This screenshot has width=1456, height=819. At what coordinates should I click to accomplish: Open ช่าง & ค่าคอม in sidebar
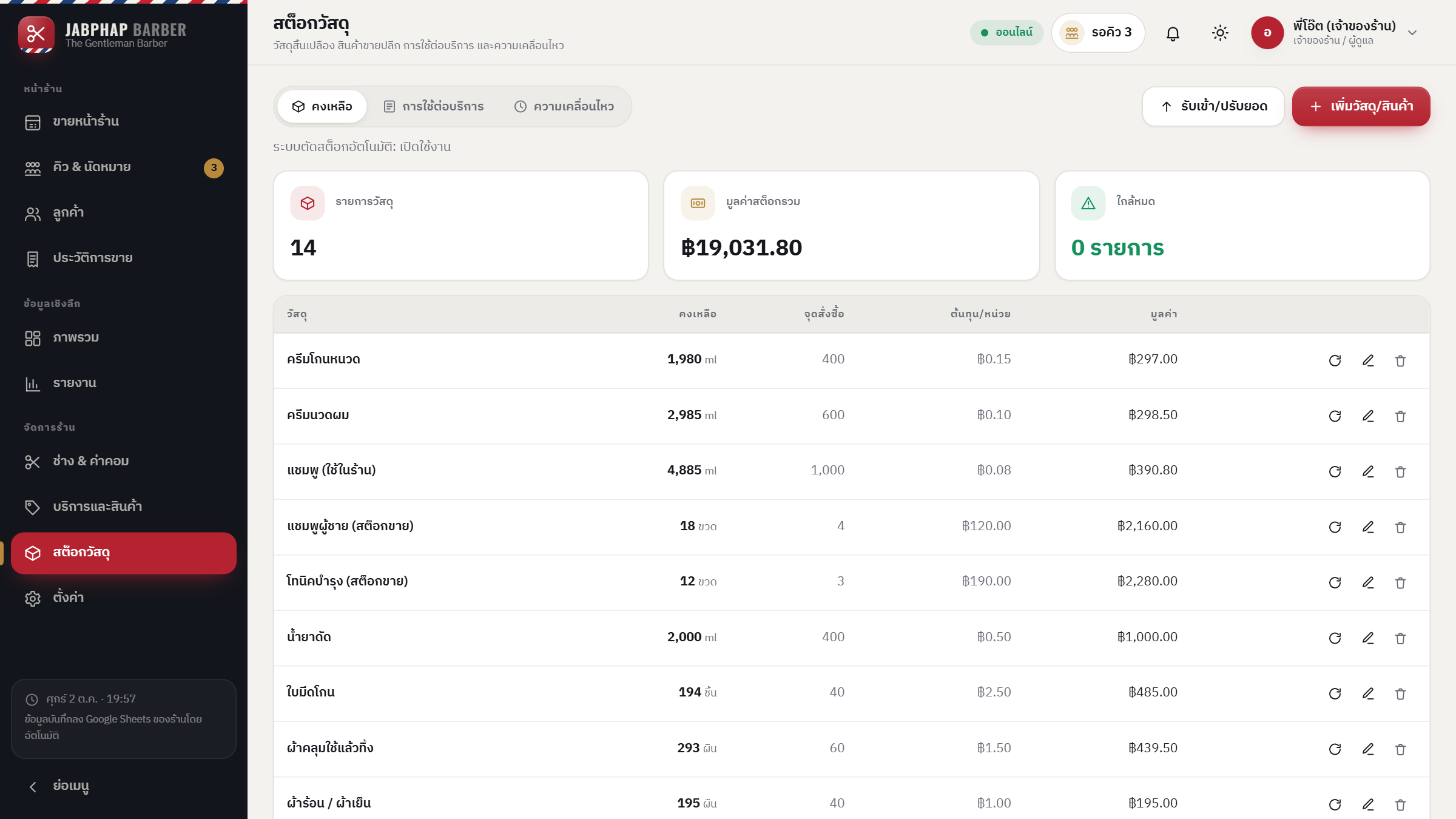tap(124, 462)
